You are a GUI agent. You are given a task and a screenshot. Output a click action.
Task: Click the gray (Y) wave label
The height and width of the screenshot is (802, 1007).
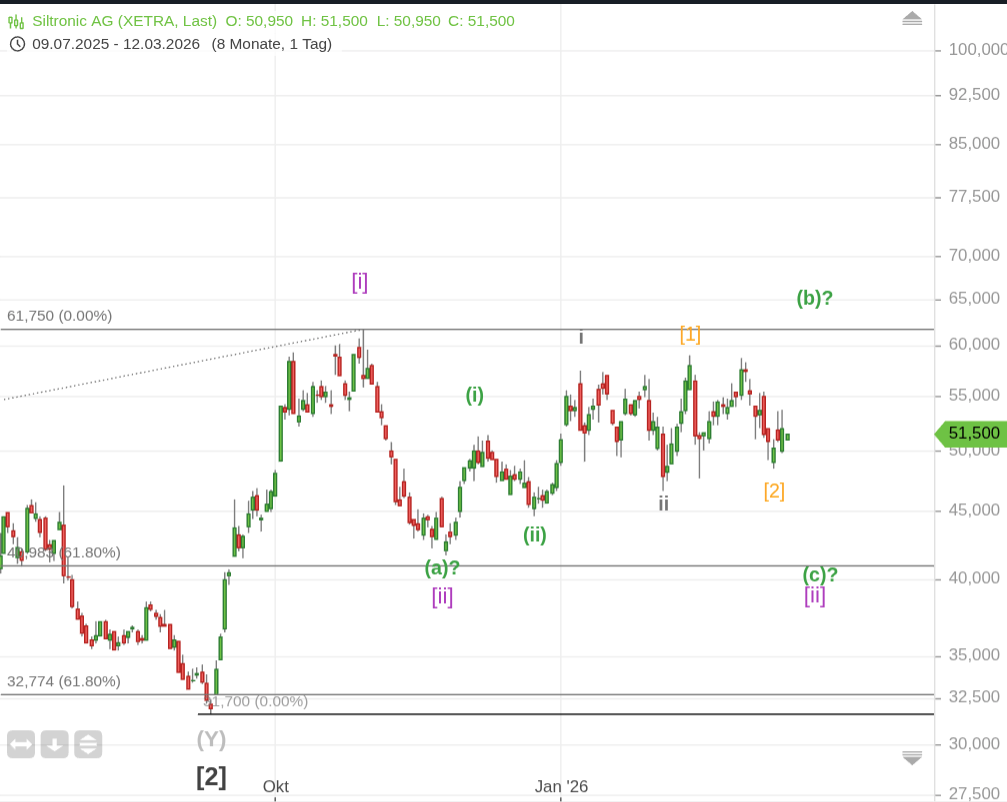click(211, 739)
